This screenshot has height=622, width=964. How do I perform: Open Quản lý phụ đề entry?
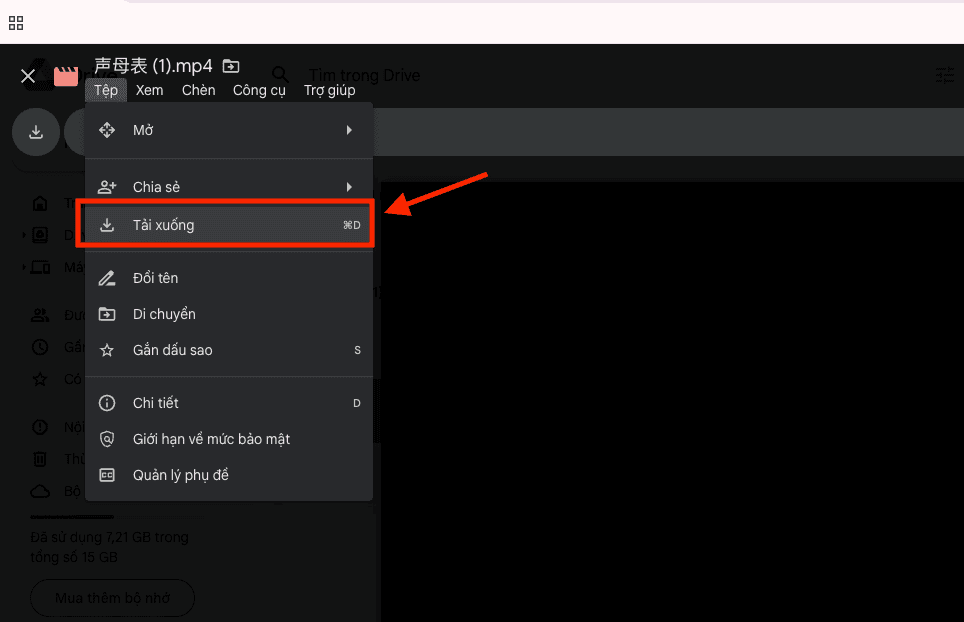pos(229,475)
